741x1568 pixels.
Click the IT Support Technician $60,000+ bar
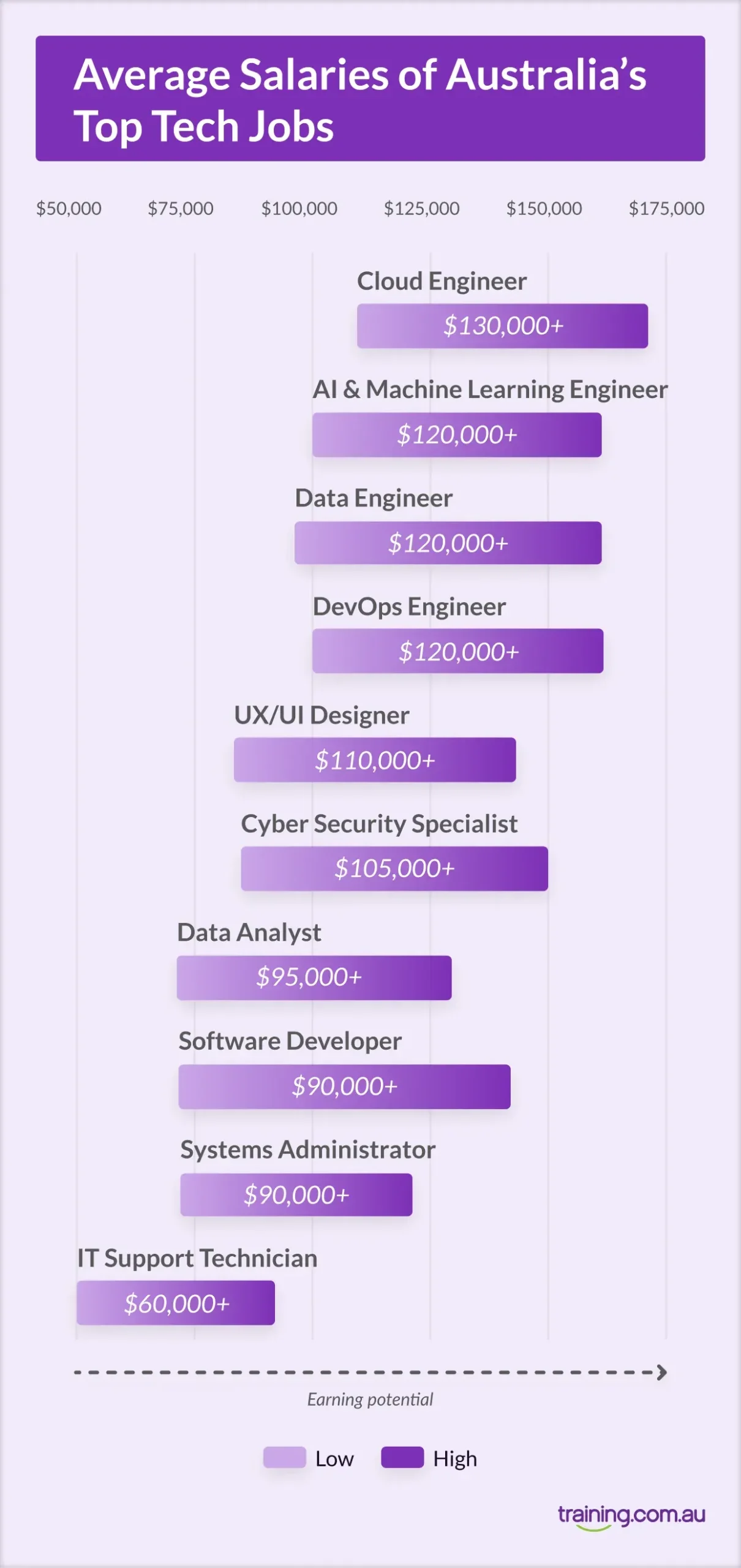tap(176, 1303)
